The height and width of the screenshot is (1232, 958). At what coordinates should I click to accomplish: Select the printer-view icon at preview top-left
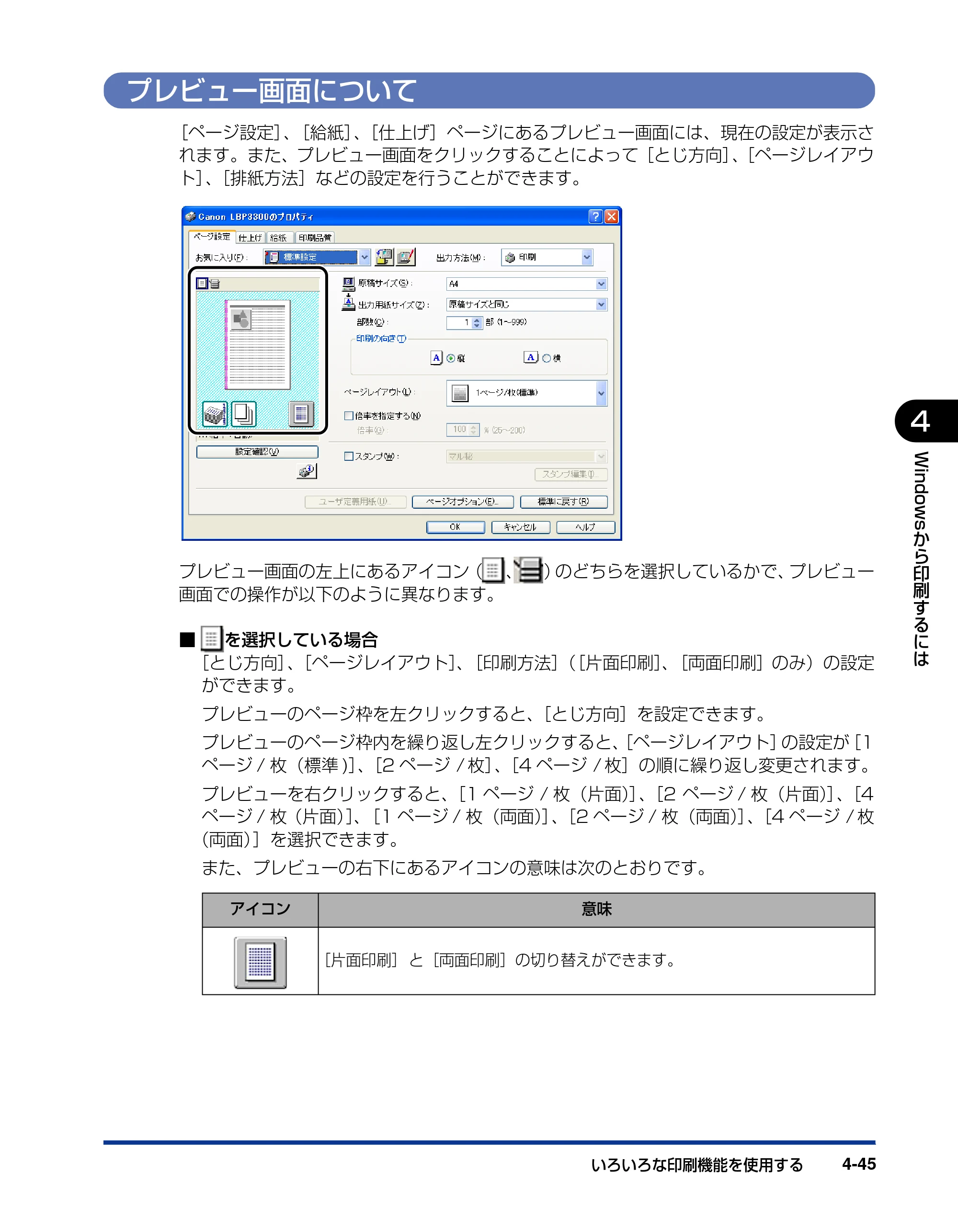pos(215,284)
